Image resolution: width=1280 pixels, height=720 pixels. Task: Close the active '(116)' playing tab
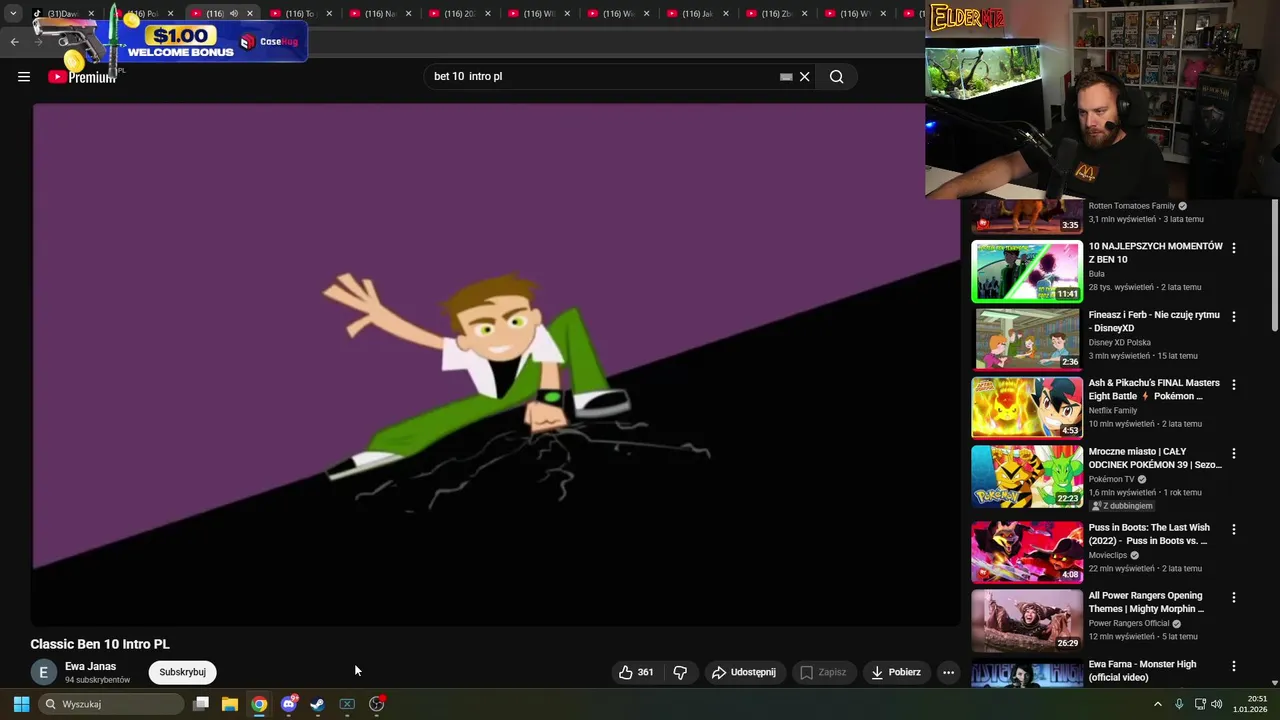point(250,14)
